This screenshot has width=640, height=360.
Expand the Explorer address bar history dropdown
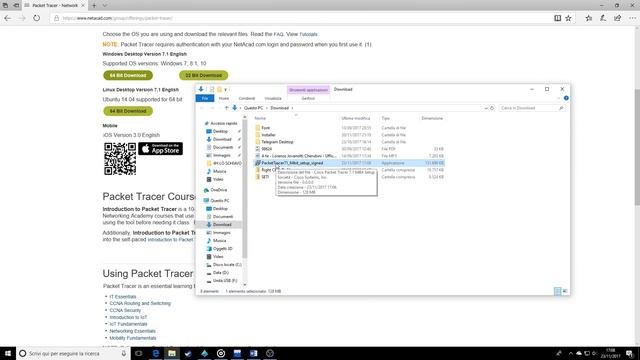(486, 108)
